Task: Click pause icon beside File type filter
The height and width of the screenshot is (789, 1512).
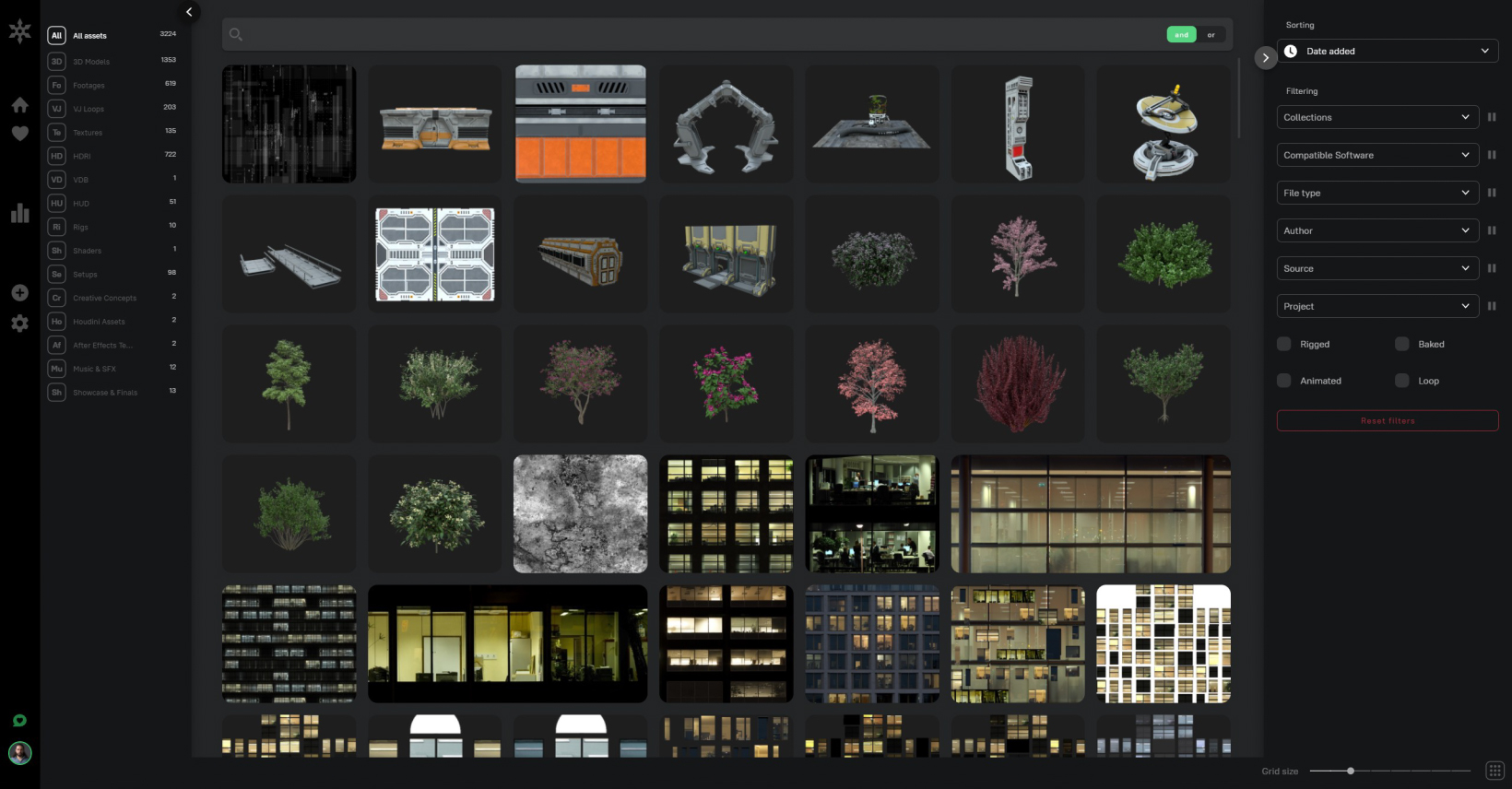Action: 1492,193
